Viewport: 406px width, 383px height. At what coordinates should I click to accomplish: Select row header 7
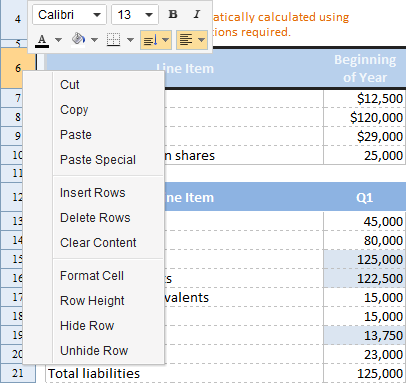tap(12, 98)
